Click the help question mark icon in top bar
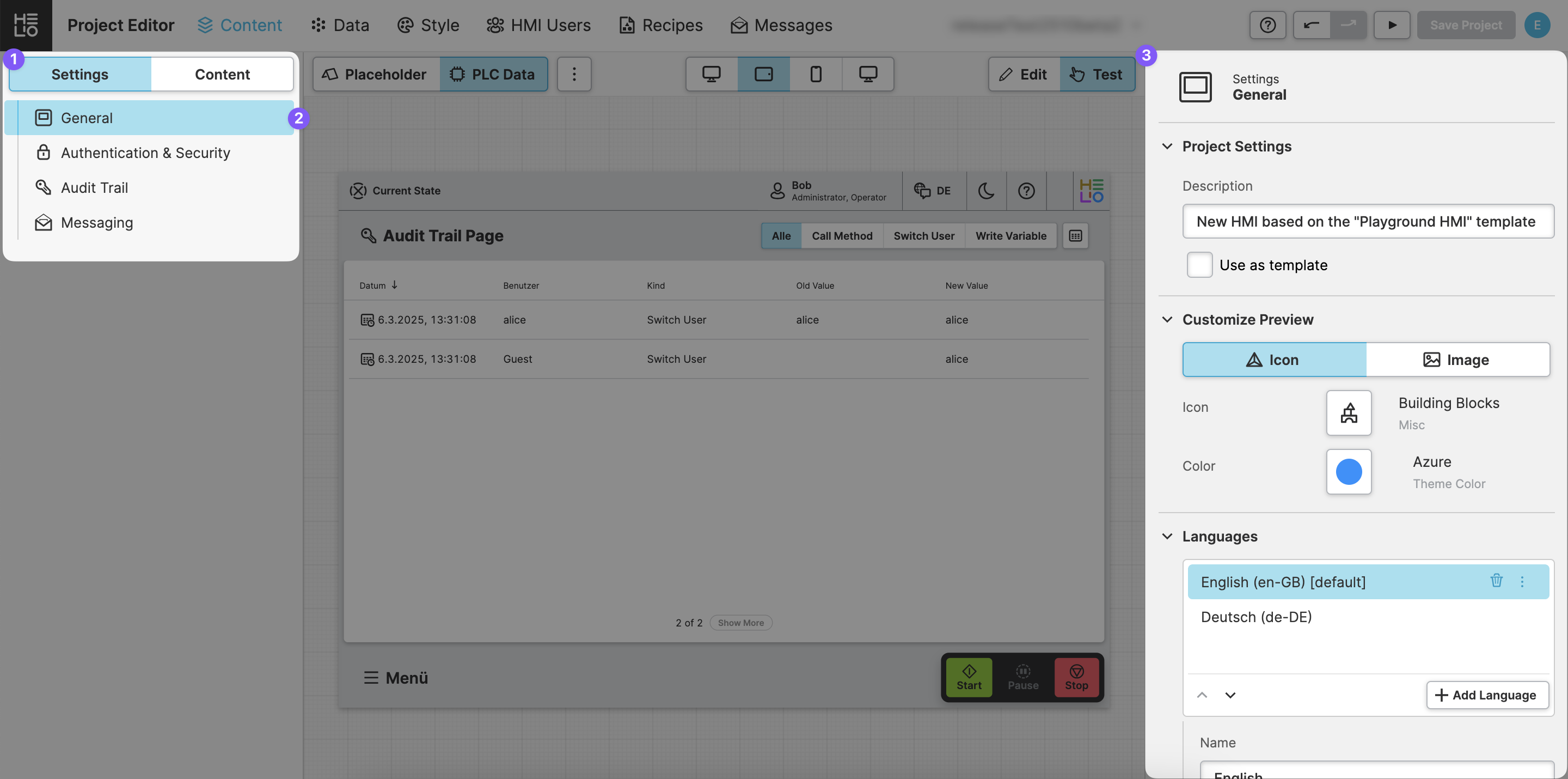Viewport: 1568px width, 779px height. click(x=1267, y=25)
